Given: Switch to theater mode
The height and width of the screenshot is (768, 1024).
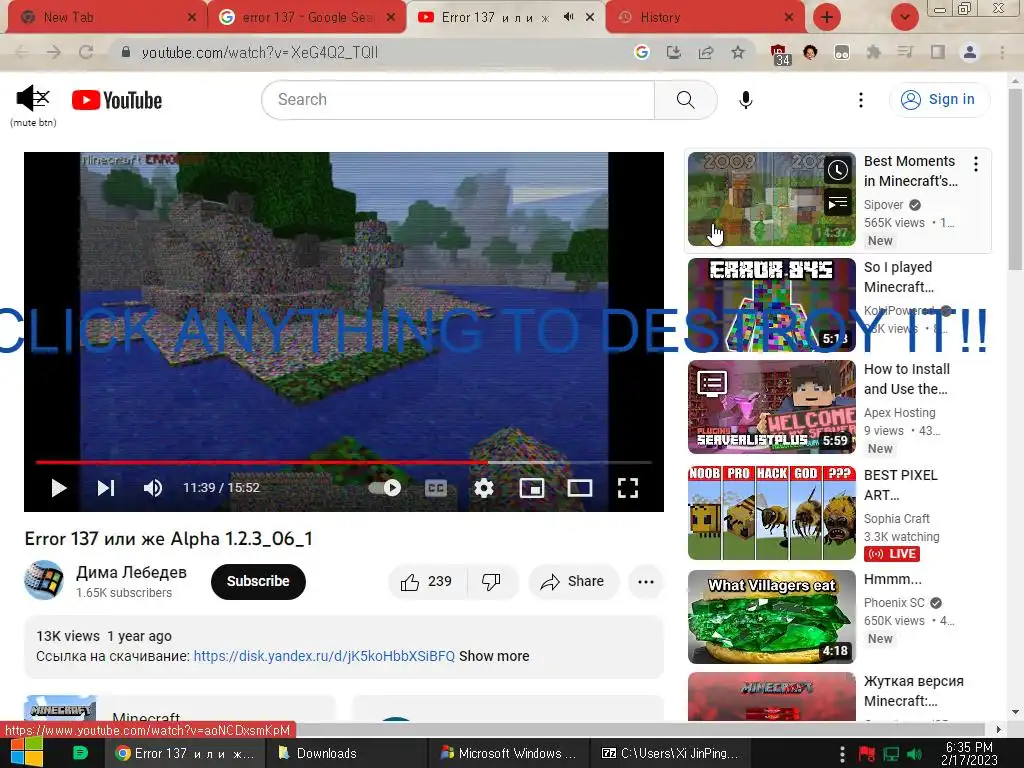Looking at the screenshot, I should pyautogui.click(x=579, y=488).
